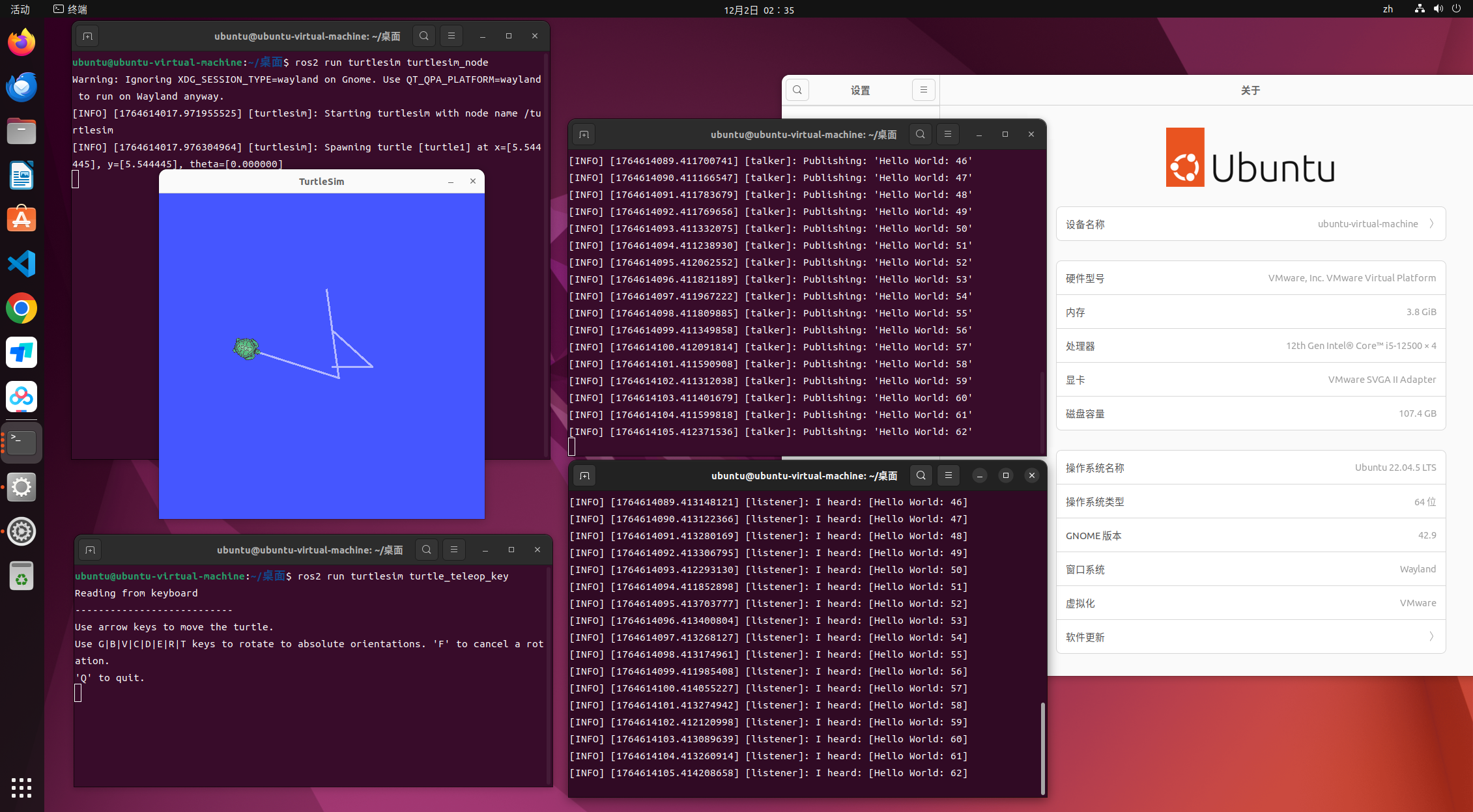Open new tab in turtlesim_node terminal
This screenshot has width=1473, height=812.
click(87, 36)
